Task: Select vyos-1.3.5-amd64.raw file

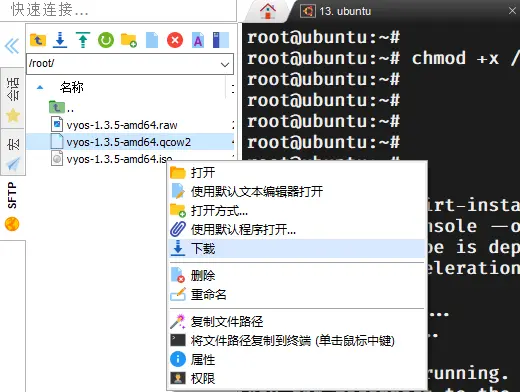Action: (130, 125)
